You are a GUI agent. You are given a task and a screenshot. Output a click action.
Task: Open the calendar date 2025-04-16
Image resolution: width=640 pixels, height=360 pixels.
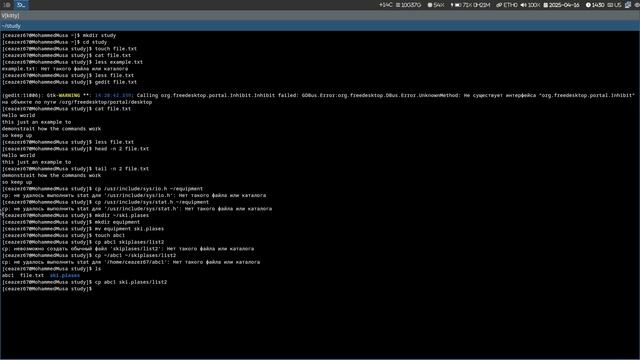click(561, 5)
